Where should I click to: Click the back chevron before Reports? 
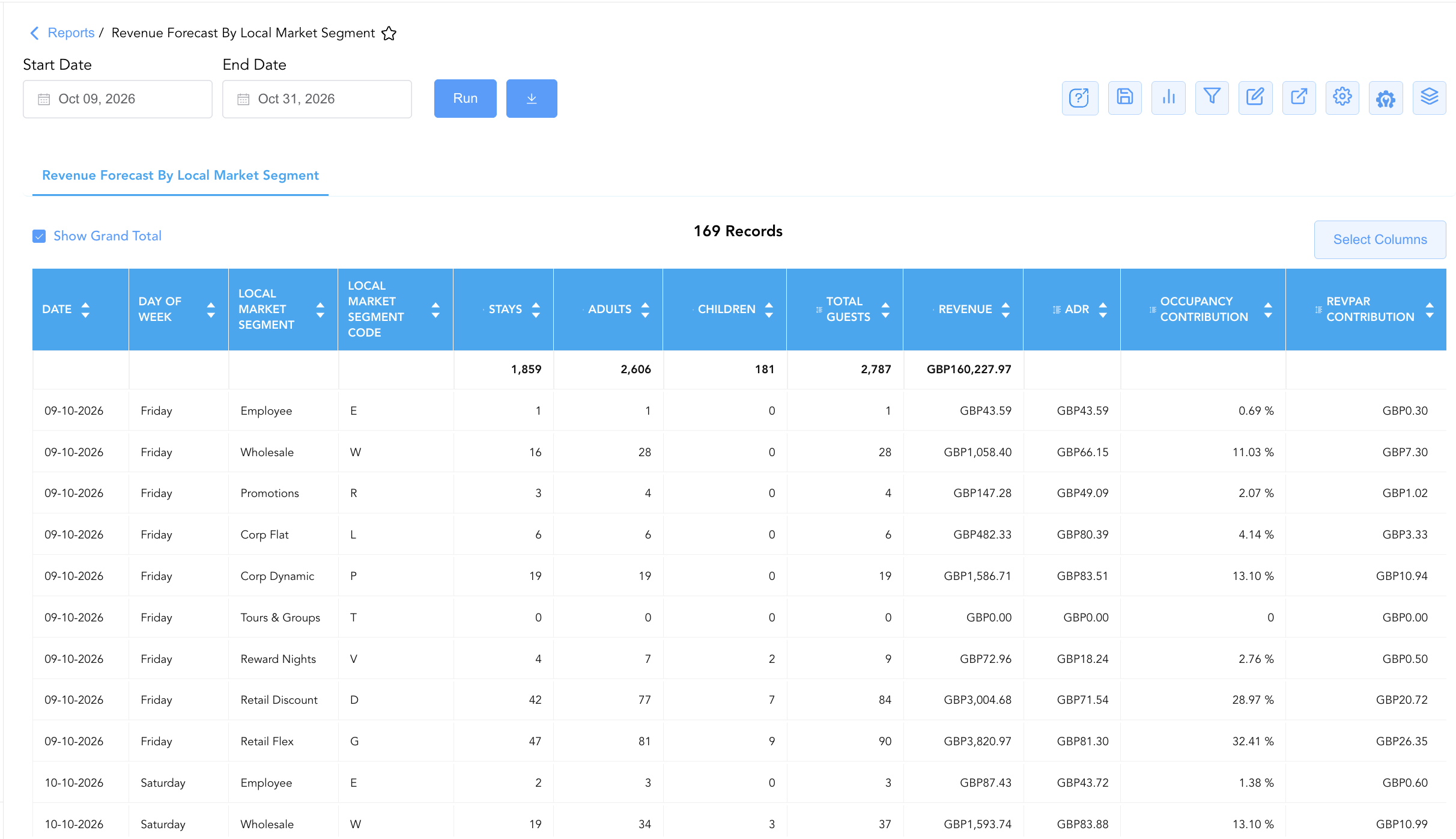[x=34, y=33]
